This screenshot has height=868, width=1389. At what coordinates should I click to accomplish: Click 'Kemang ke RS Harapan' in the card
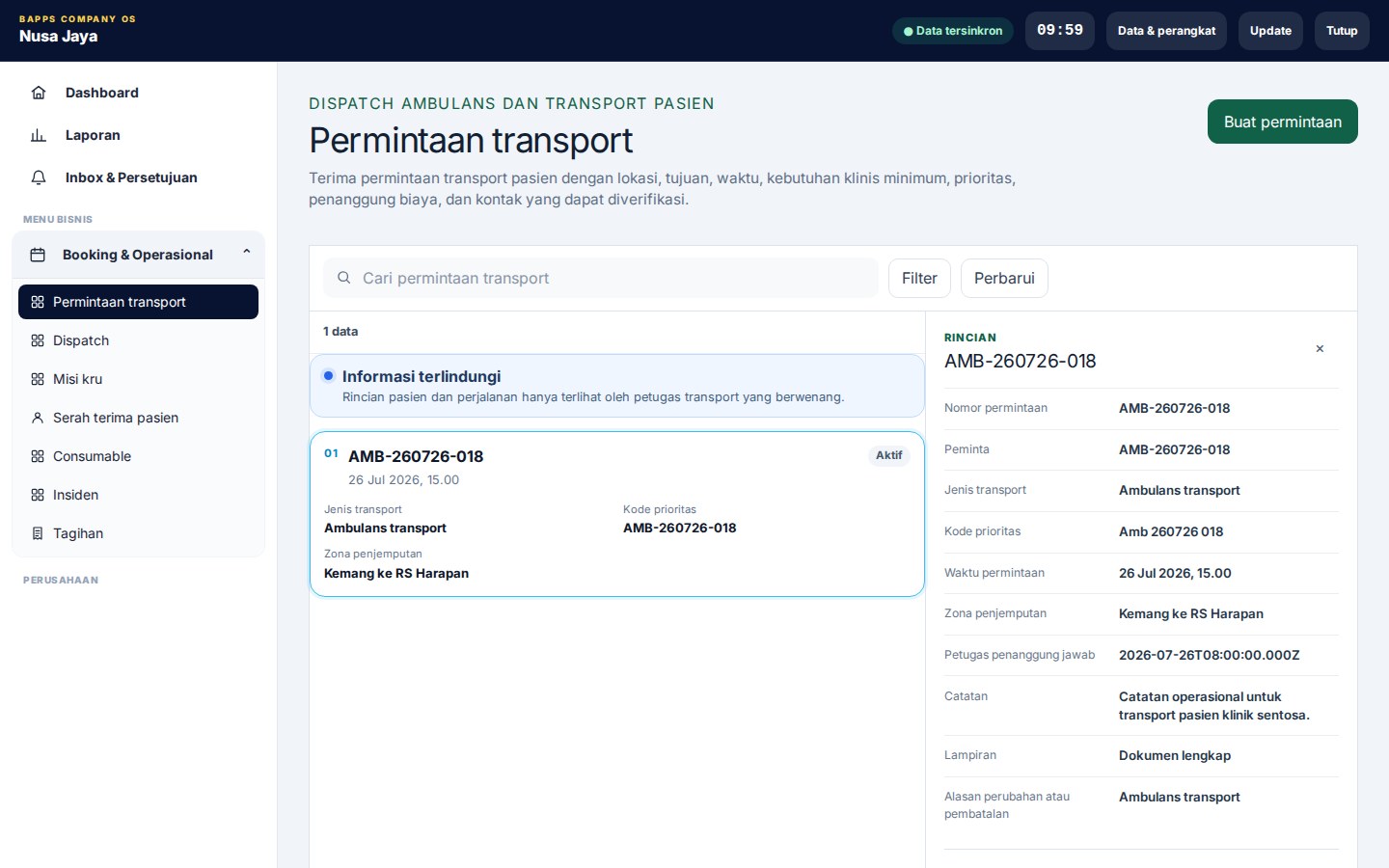click(396, 573)
